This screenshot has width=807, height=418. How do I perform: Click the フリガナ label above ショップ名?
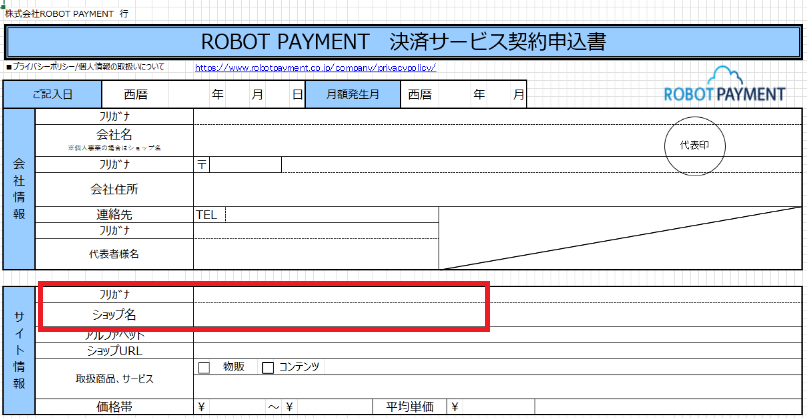[x=114, y=294]
